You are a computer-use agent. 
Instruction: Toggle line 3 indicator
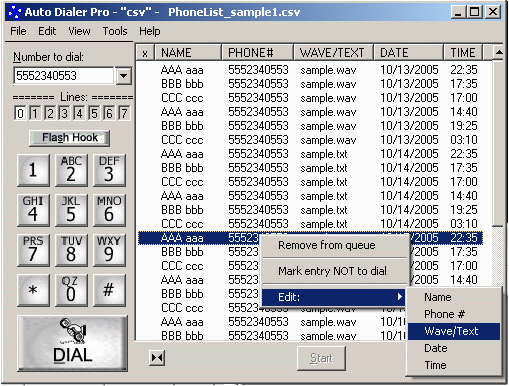click(x=64, y=113)
